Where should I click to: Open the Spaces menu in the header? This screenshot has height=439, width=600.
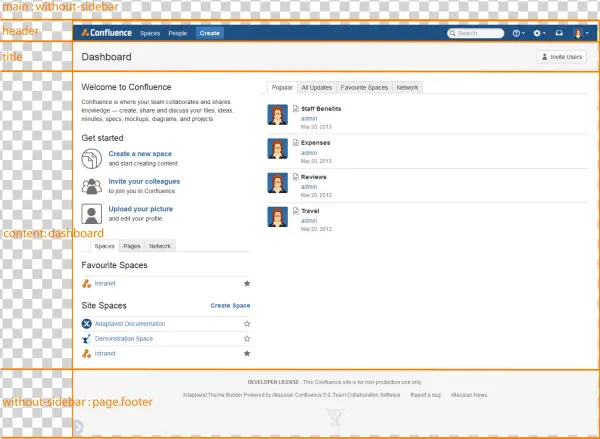coord(150,33)
